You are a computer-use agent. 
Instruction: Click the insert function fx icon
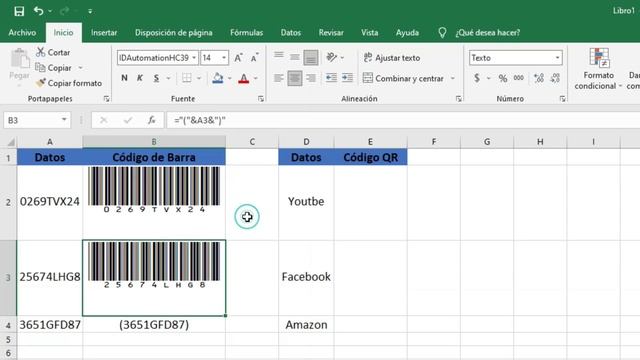click(x=151, y=120)
